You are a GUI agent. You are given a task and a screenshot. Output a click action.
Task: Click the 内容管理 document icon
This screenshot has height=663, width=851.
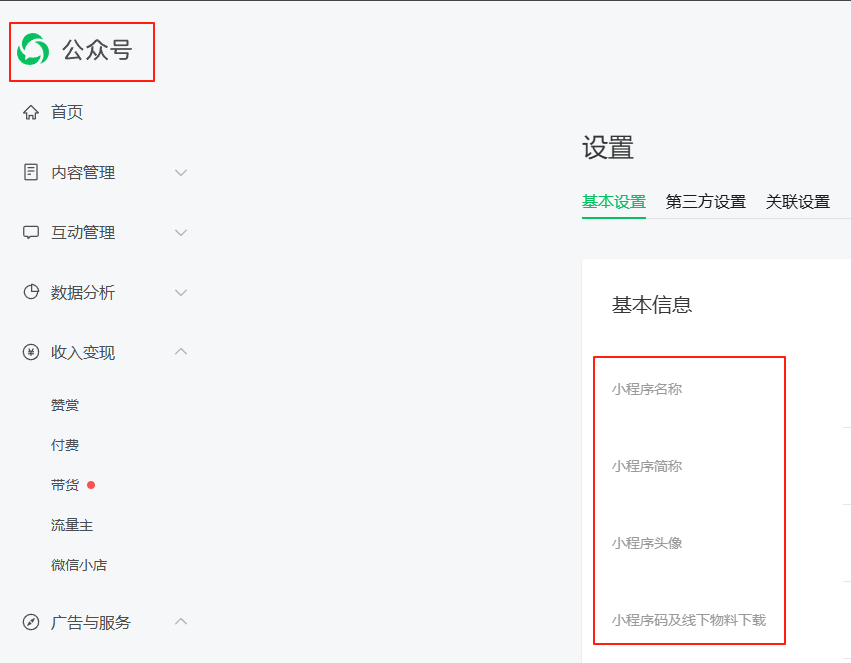coord(31,172)
